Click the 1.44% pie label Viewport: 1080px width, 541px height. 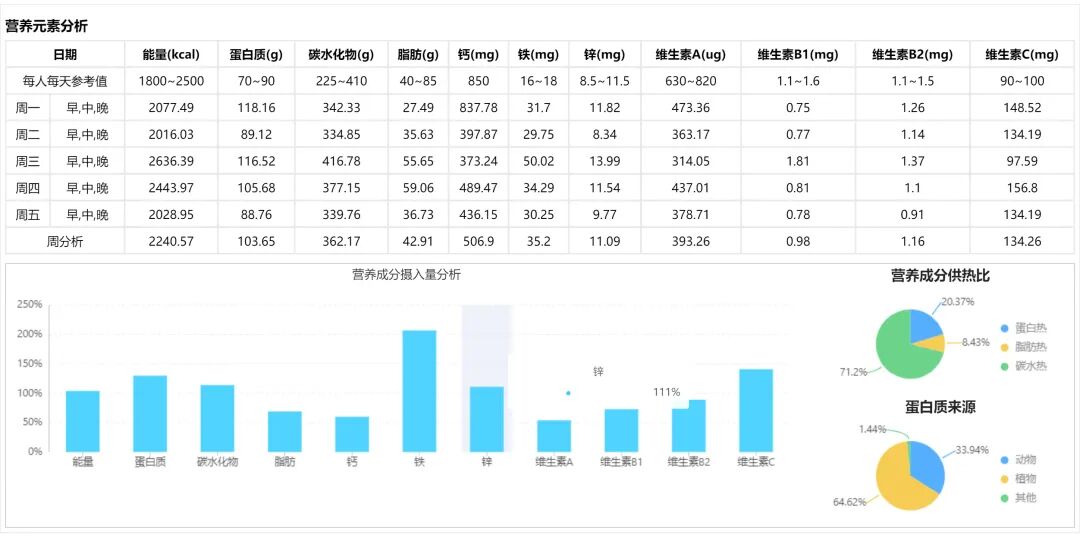(872, 429)
